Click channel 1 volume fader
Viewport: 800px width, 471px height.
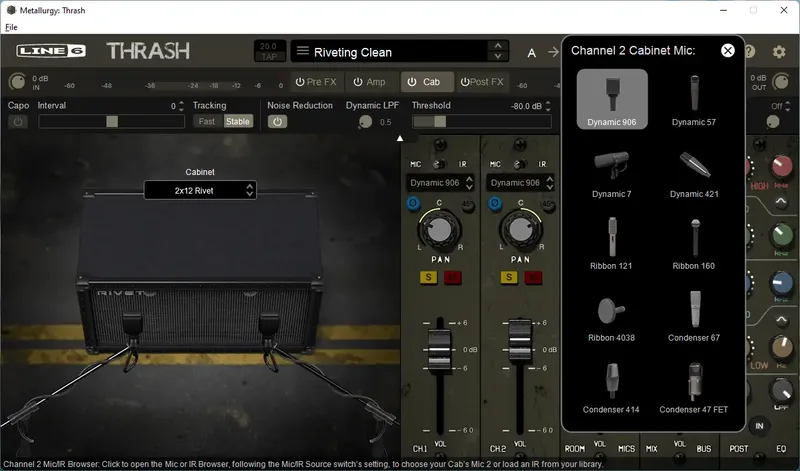(439, 350)
